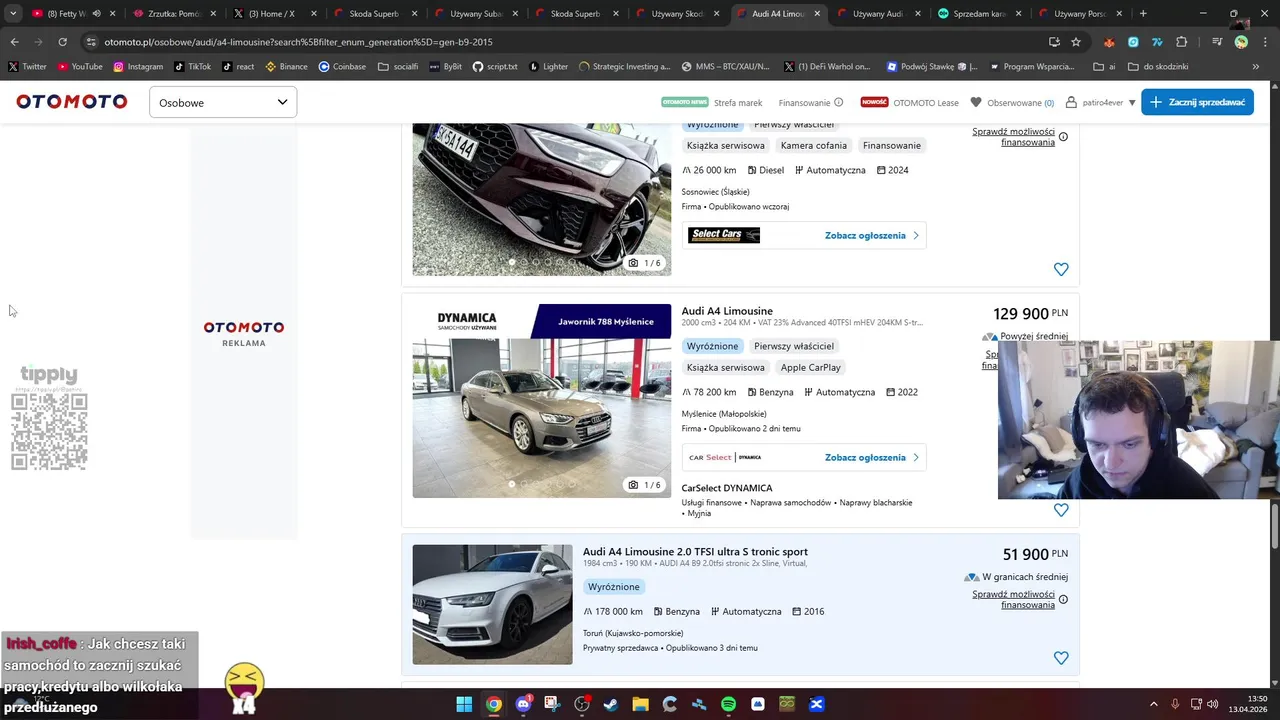Click the heart icon on the 2024 Diesel listing

[x=1061, y=269]
